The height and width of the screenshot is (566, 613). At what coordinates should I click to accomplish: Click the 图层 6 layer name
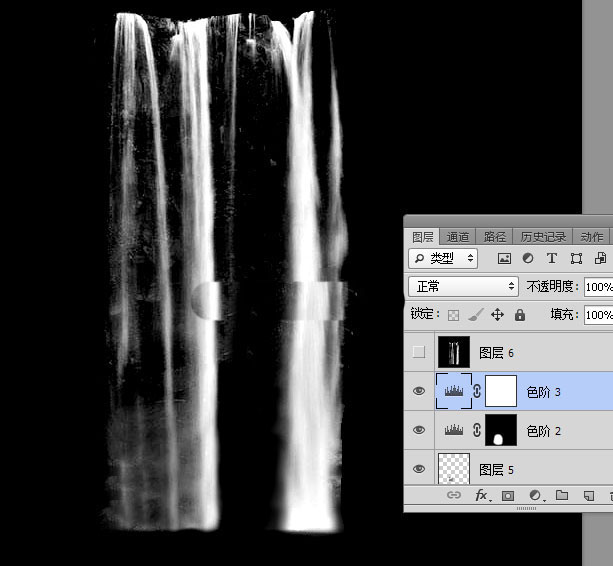496,353
